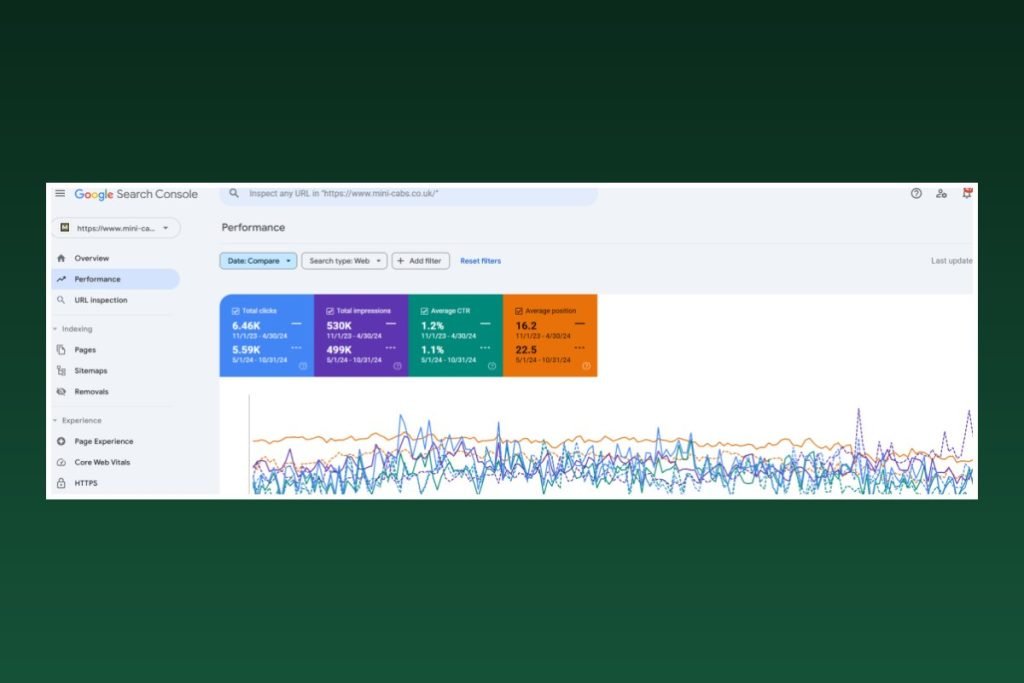The width and height of the screenshot is (1024, 683).
Task: Click the plus icon in Add filter
Action: click(401, 261)
